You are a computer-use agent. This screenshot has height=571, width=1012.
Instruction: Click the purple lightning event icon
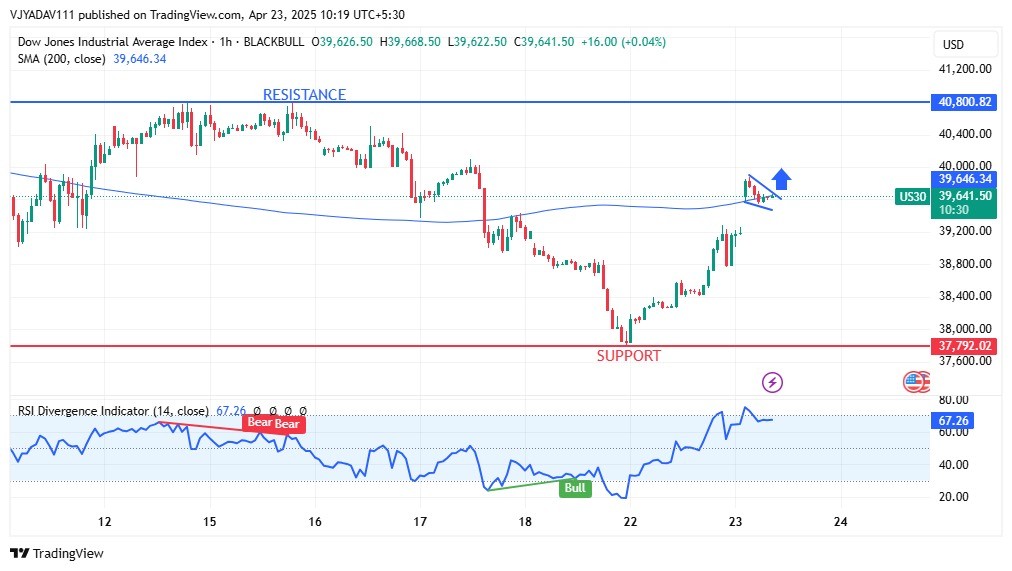(x=772, y=382)
